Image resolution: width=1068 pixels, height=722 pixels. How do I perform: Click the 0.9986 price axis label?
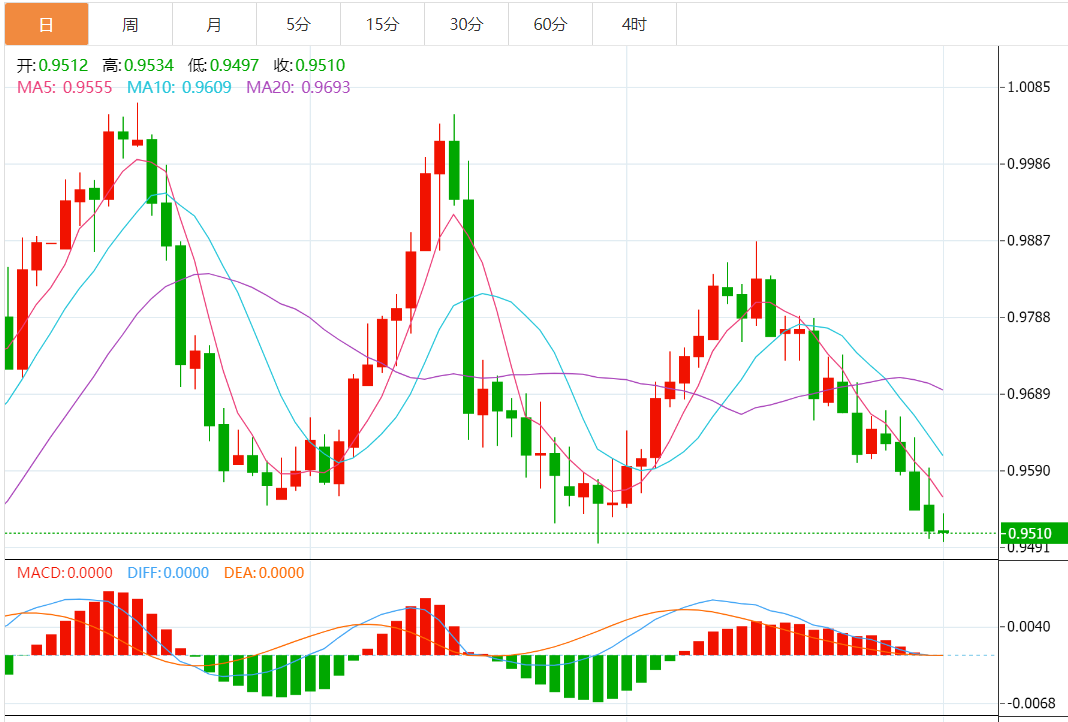(1028, 163)
